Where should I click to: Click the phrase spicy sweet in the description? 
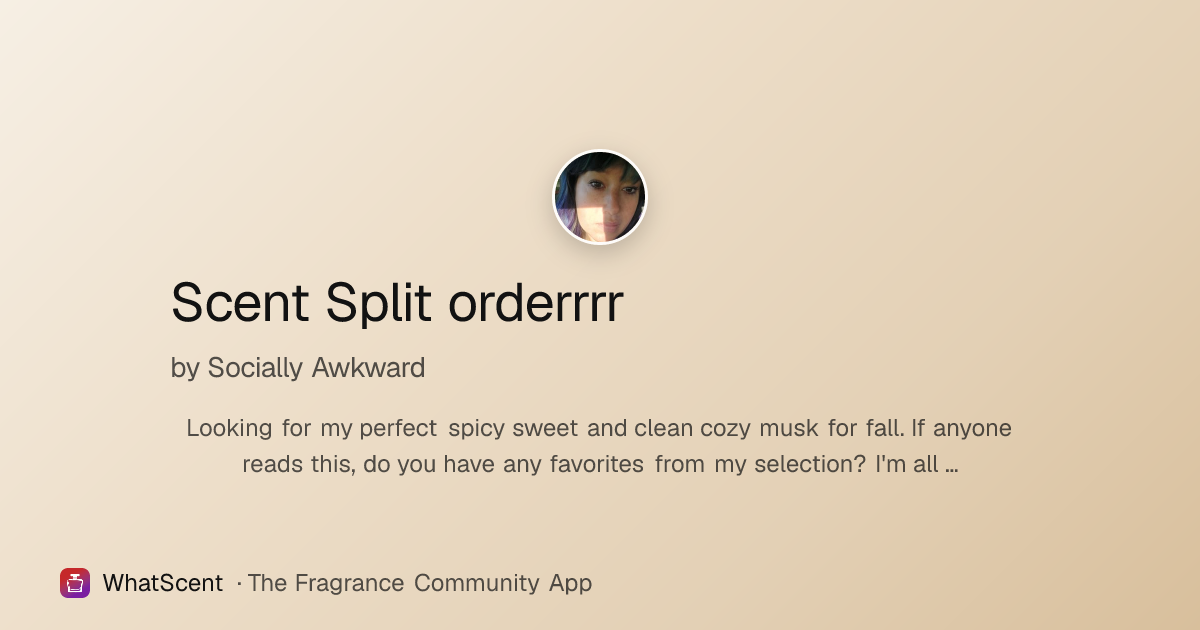[513, 429]
